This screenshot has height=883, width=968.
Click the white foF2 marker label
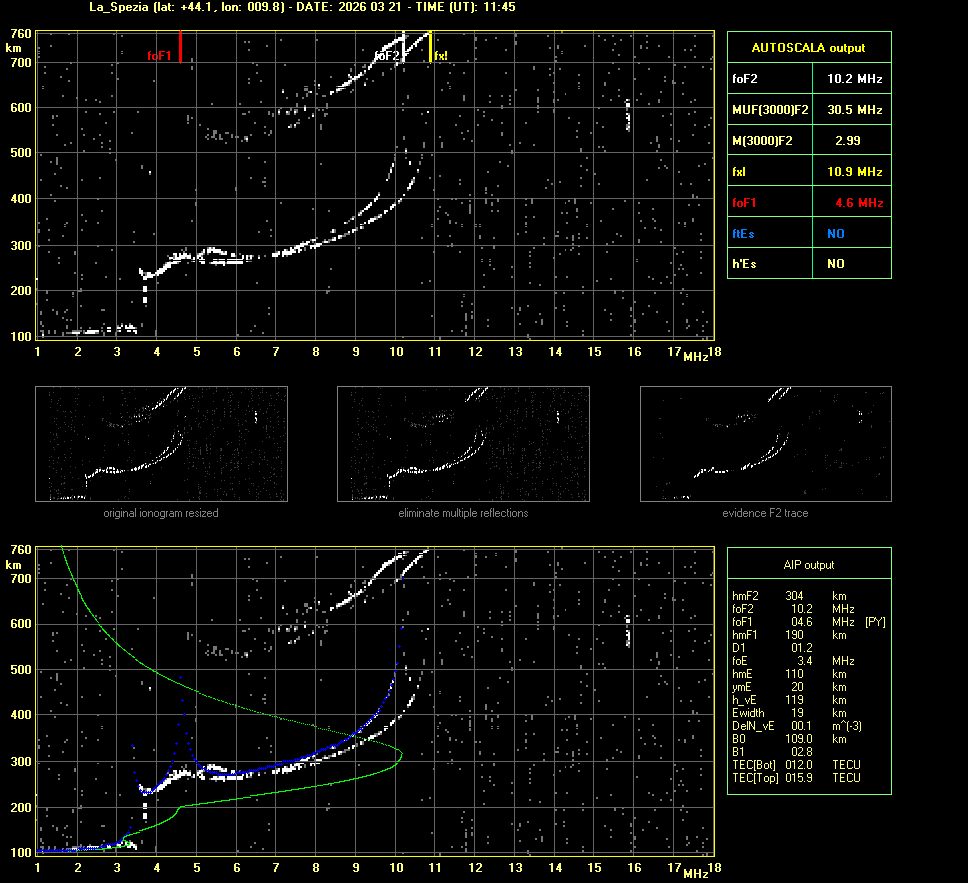pos(387,56)
